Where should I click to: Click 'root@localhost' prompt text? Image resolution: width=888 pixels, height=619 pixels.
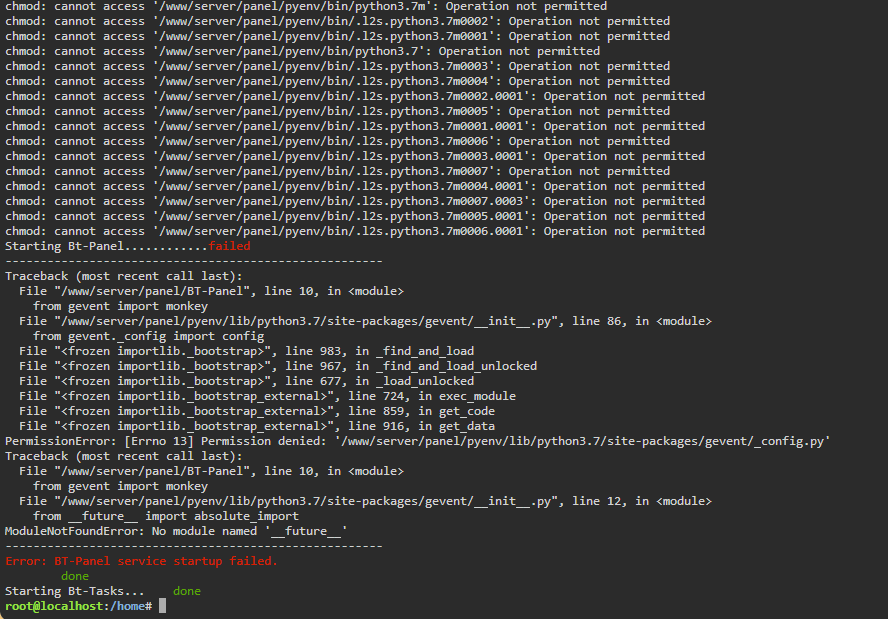pos(54,606)
